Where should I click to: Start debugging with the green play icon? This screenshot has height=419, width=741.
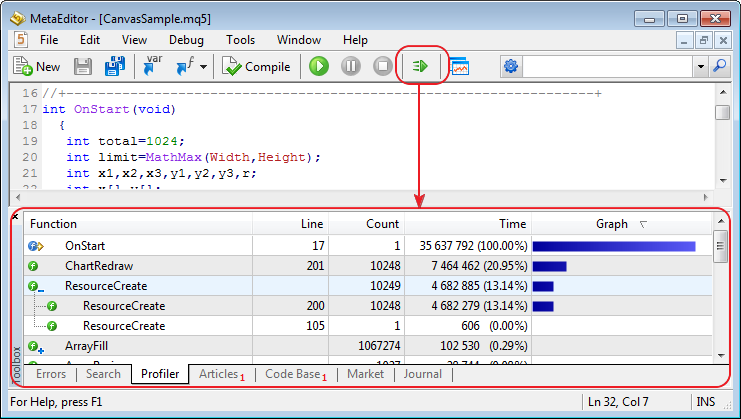tap(318, 67)
